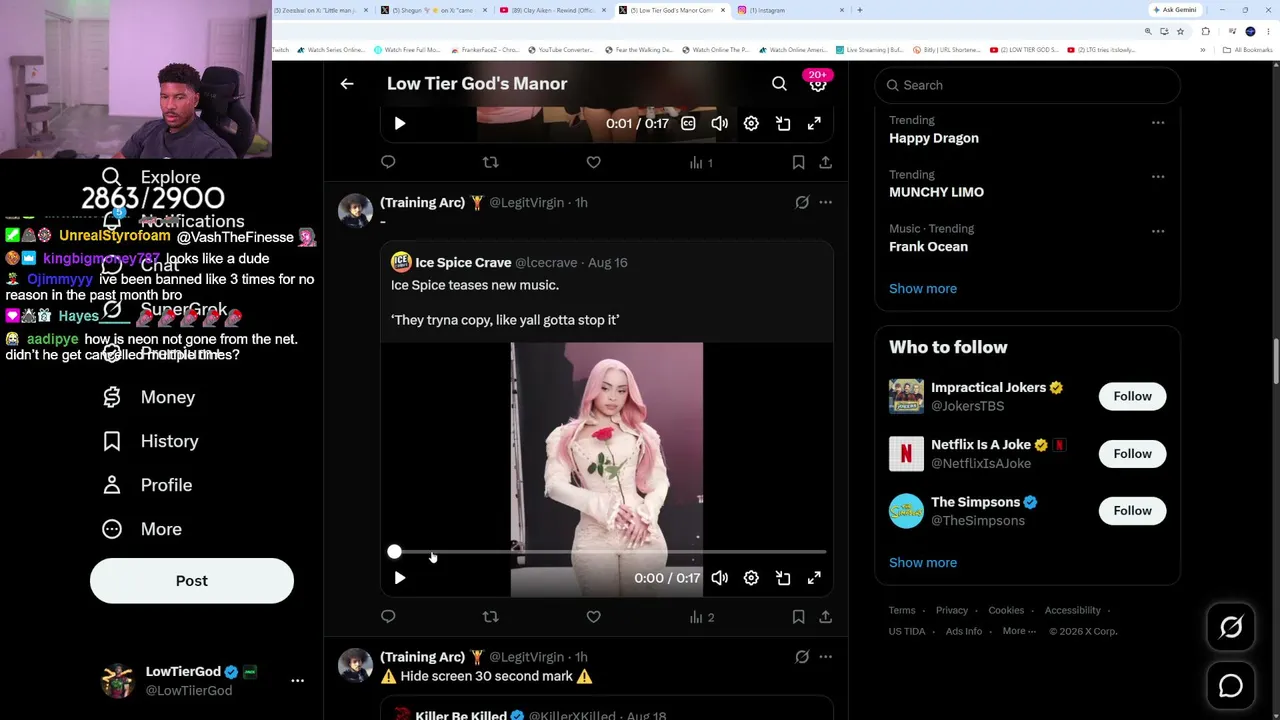Click the Post button

[x=192, y=581]
